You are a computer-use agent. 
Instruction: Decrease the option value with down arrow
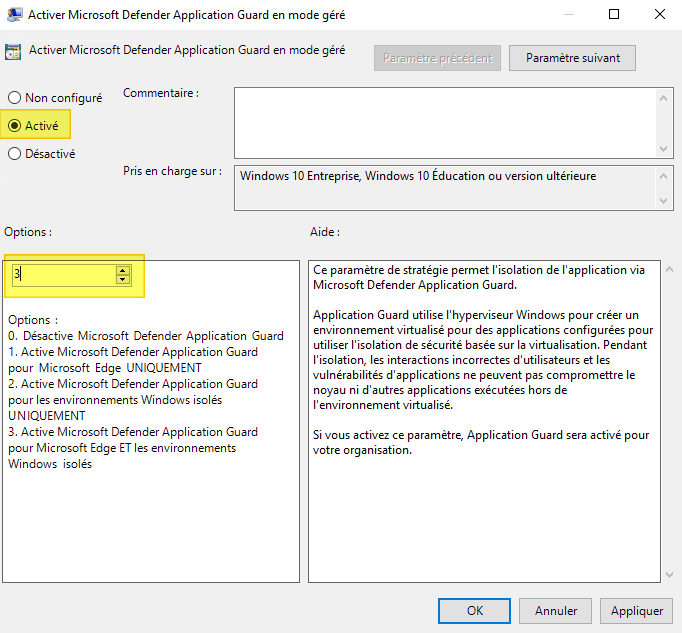[x=123, y=280]
